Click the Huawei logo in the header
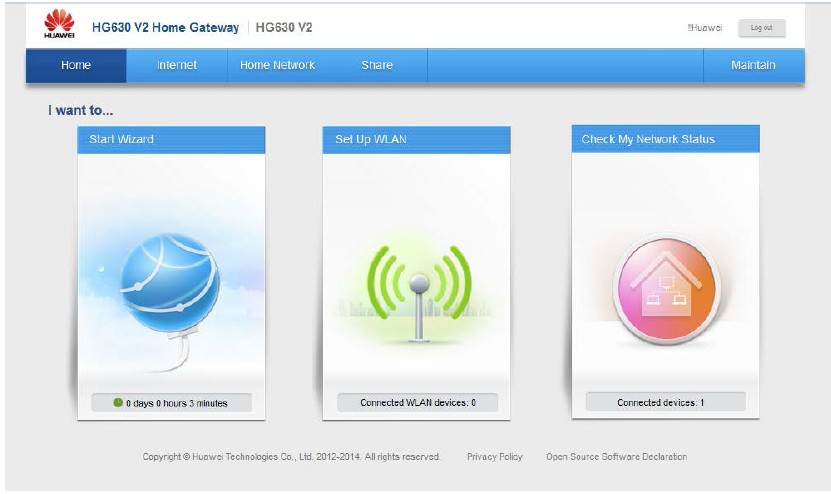The image size is (831, 494). (x=59, y=24)
